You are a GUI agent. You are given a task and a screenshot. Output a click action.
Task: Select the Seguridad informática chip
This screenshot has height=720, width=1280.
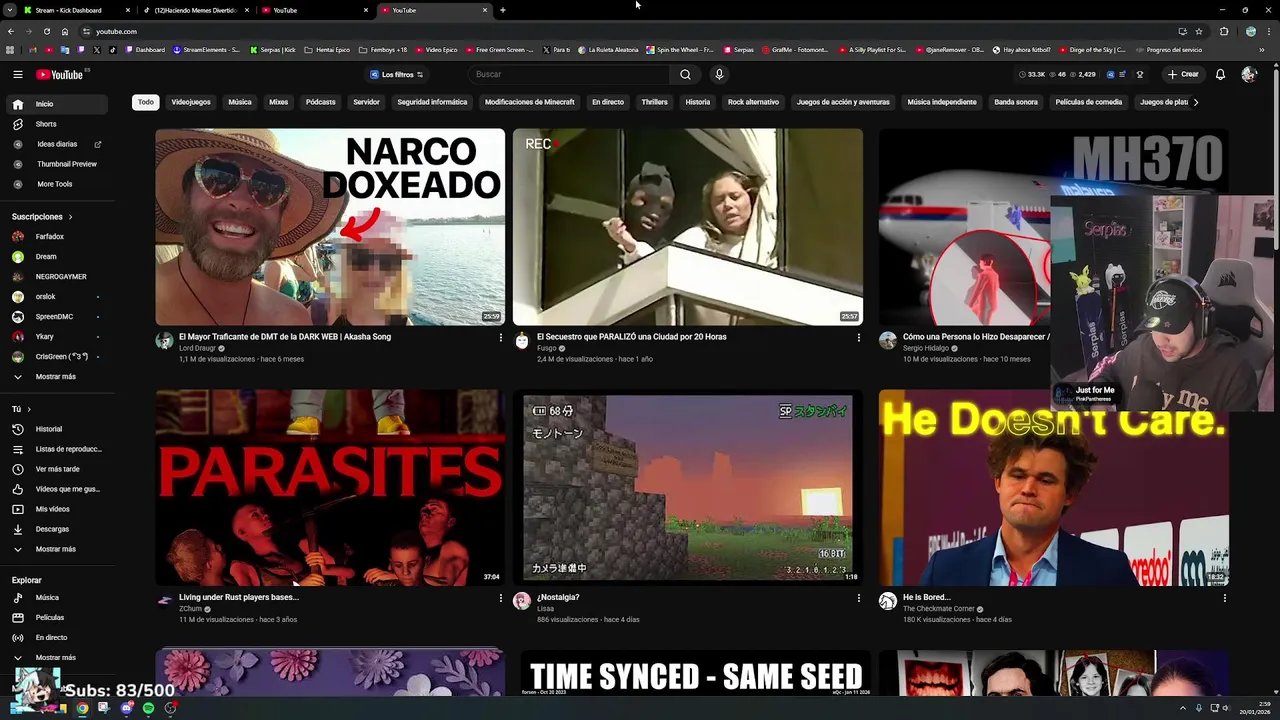click(x=432, y=102)
